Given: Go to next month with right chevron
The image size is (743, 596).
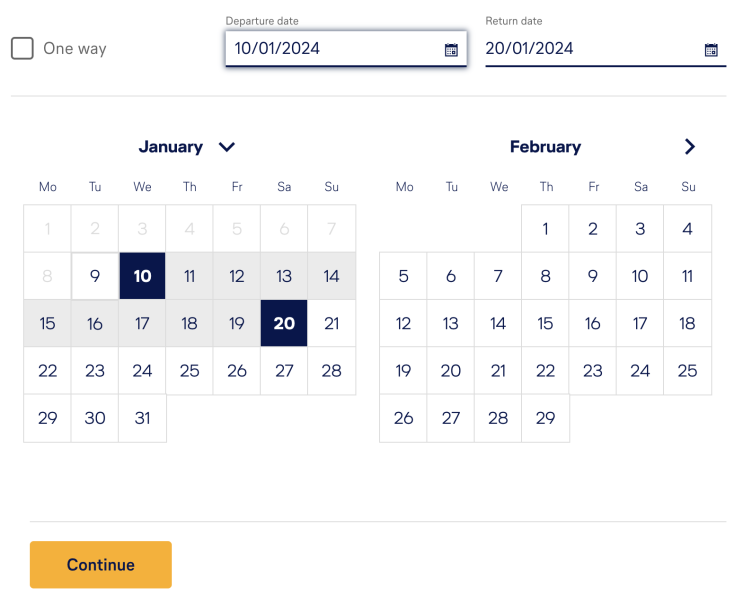Looking at the screenshot, I should [x=689, y=146].
